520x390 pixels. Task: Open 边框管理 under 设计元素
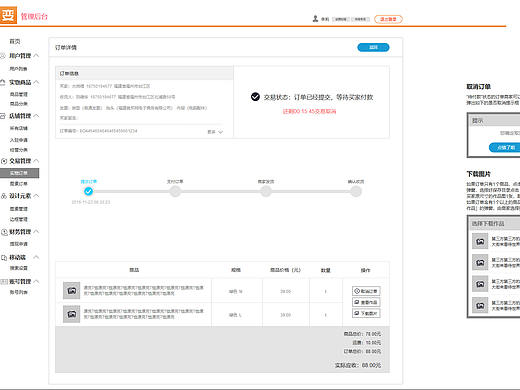[x=19, y=219]
